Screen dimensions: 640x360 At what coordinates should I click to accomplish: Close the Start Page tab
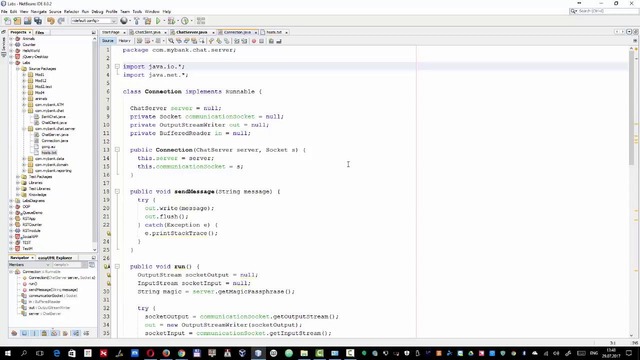click(x=124, y=32)
